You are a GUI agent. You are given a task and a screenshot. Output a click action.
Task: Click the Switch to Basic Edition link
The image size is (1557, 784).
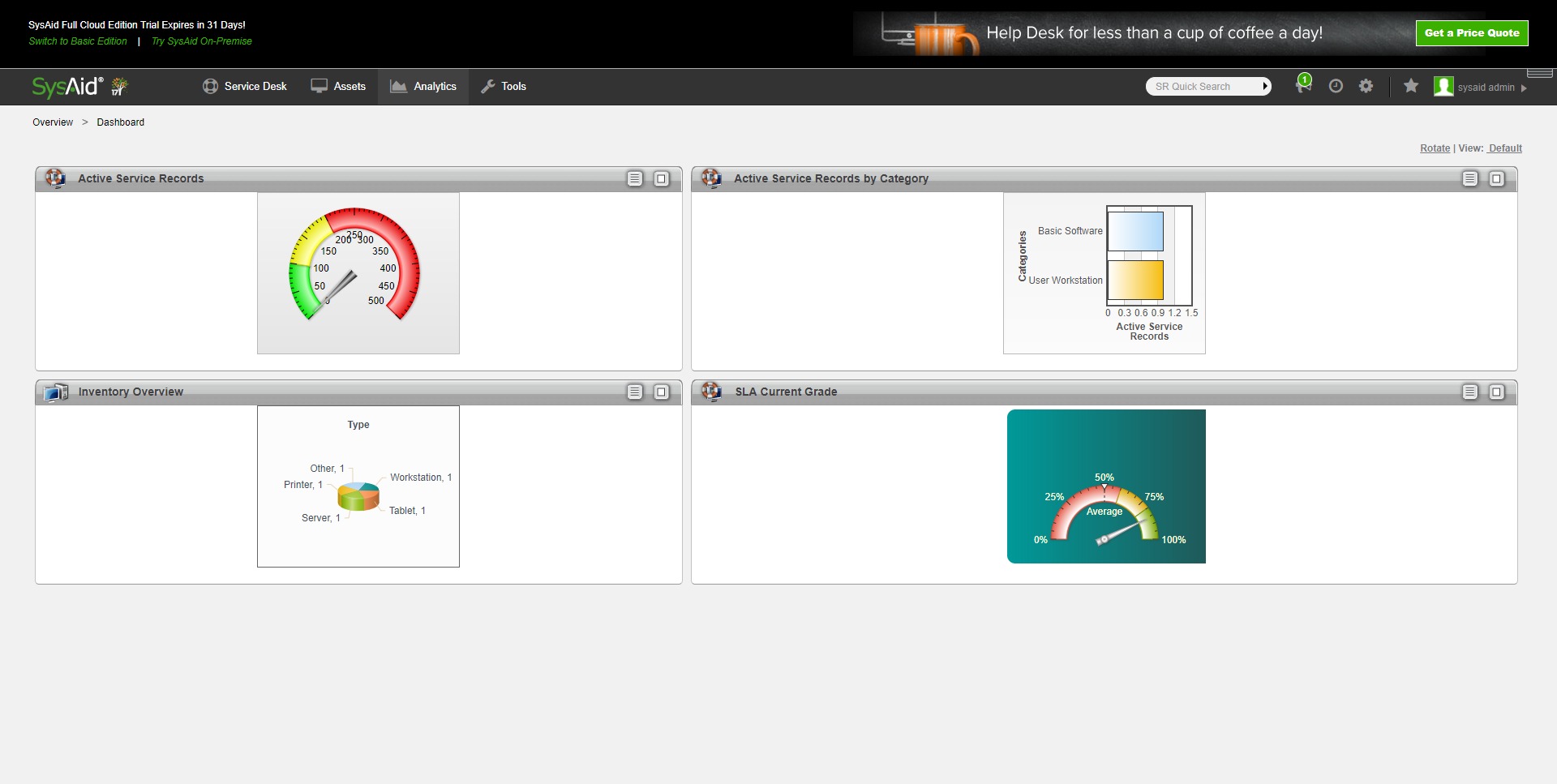pyautogui.click(x=78, y=41)
